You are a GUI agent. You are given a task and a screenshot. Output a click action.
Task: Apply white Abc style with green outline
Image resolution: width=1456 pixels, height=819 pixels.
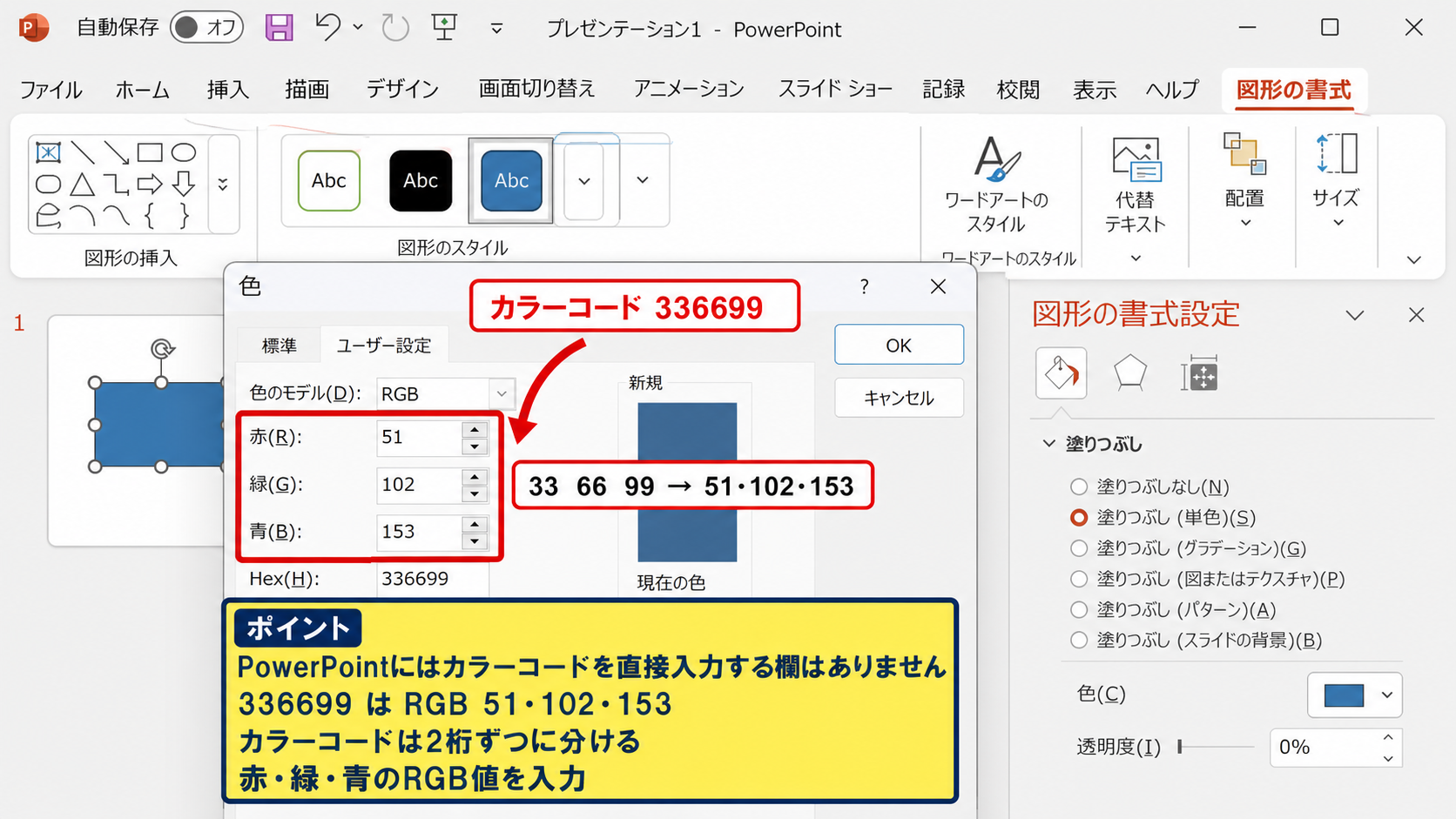point(329,180)
